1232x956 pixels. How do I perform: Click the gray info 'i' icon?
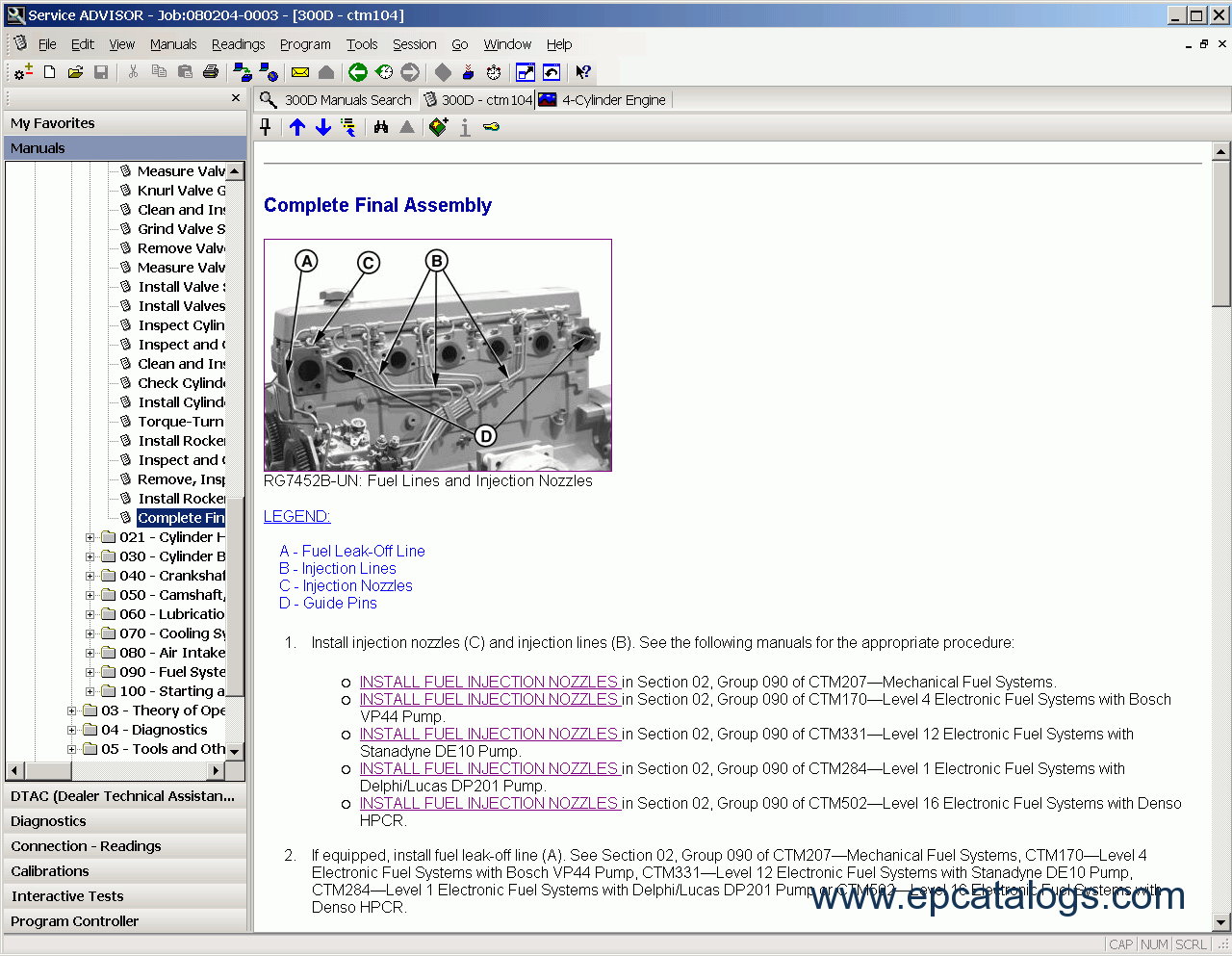(465, 127)
